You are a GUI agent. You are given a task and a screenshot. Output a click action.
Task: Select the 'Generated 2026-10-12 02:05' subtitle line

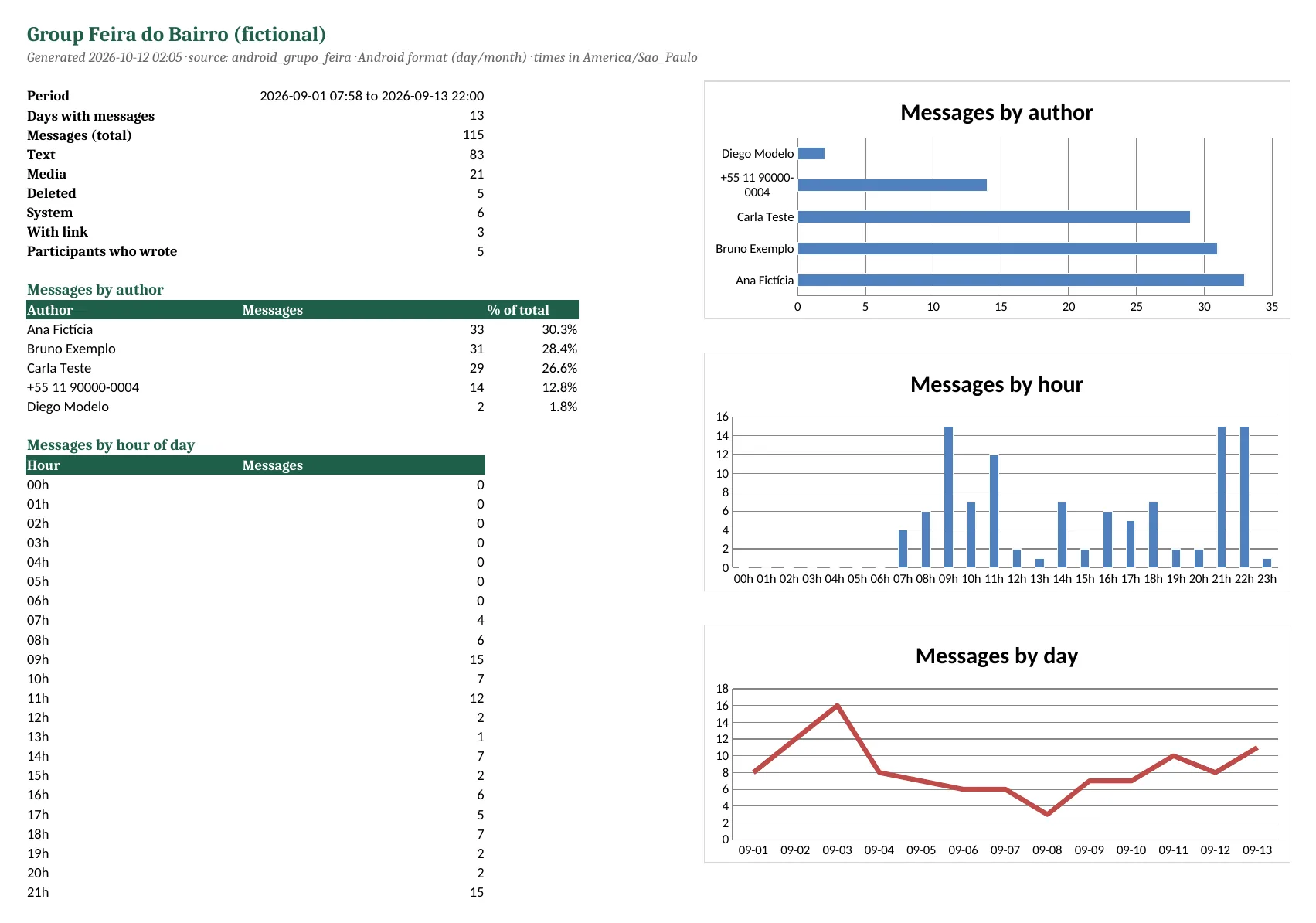(x=362, y=57)
